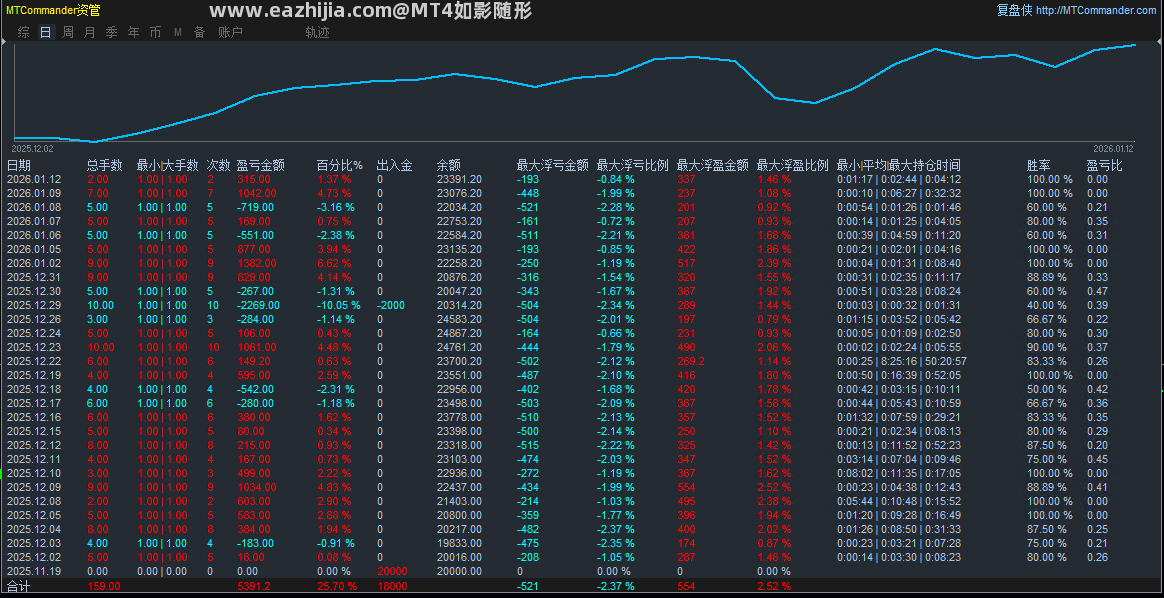1164x598 pixels.
Task: Switch to the 综 overview tab
Action: click(x=24, y=32)
